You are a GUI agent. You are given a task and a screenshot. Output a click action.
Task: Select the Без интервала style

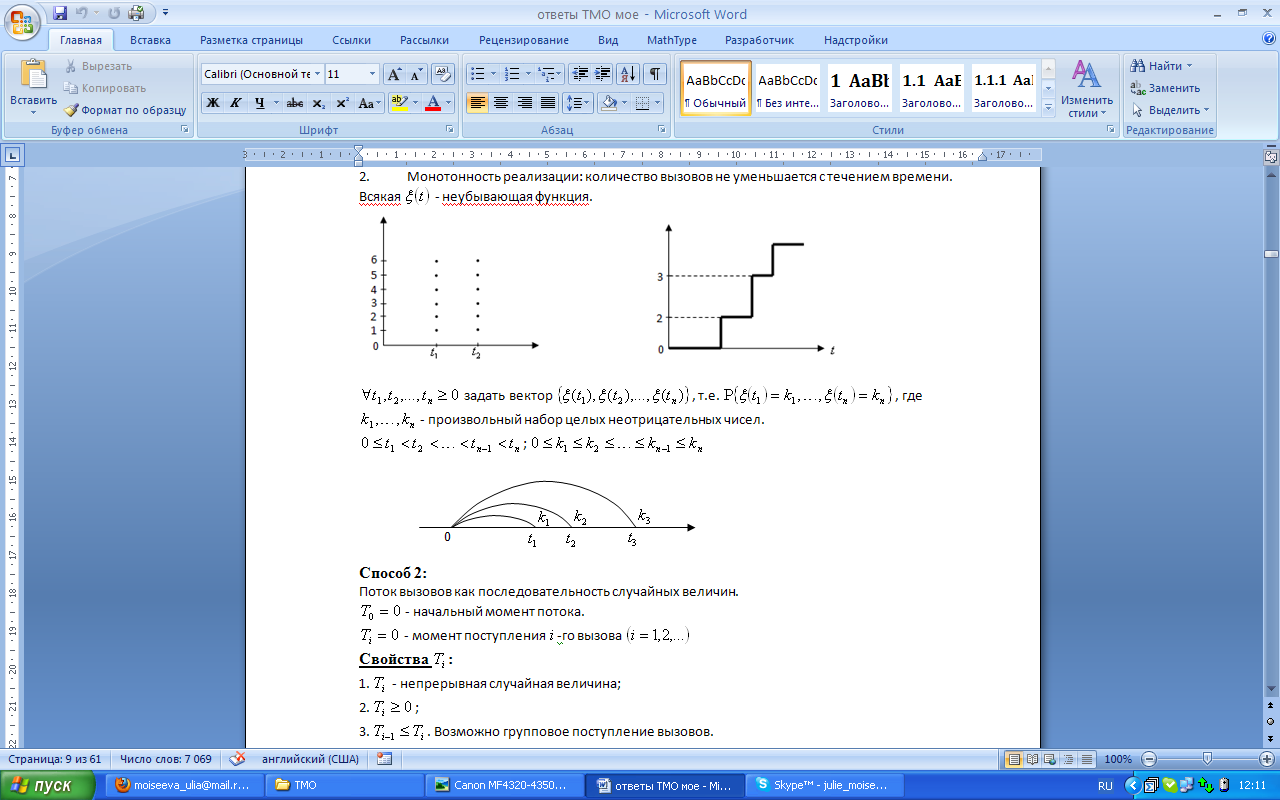pyautogui.click(x=787, y=87)
